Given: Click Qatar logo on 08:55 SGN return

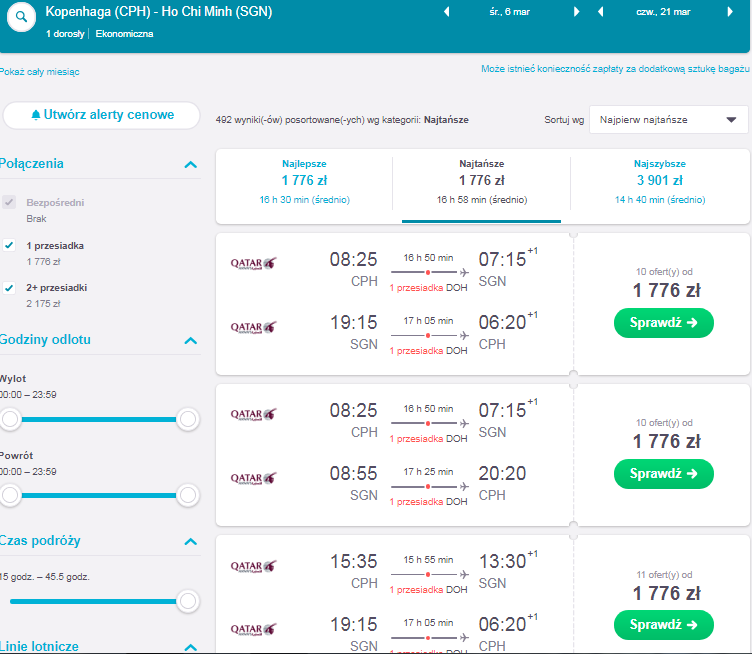Looking at the screenshot, I should [x=253, y=478].
